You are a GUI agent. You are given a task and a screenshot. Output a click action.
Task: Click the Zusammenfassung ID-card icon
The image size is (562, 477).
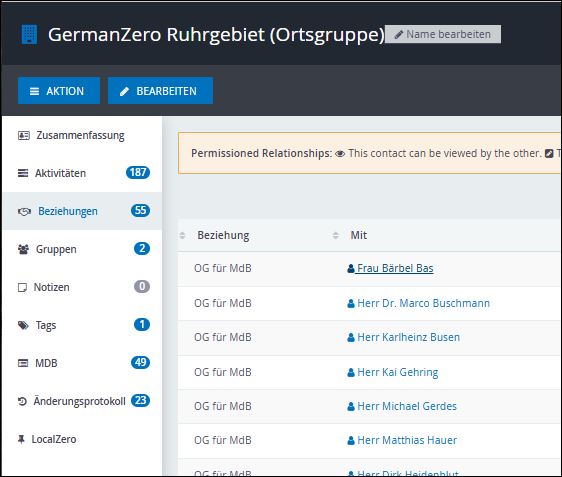[x=24, y=135]
